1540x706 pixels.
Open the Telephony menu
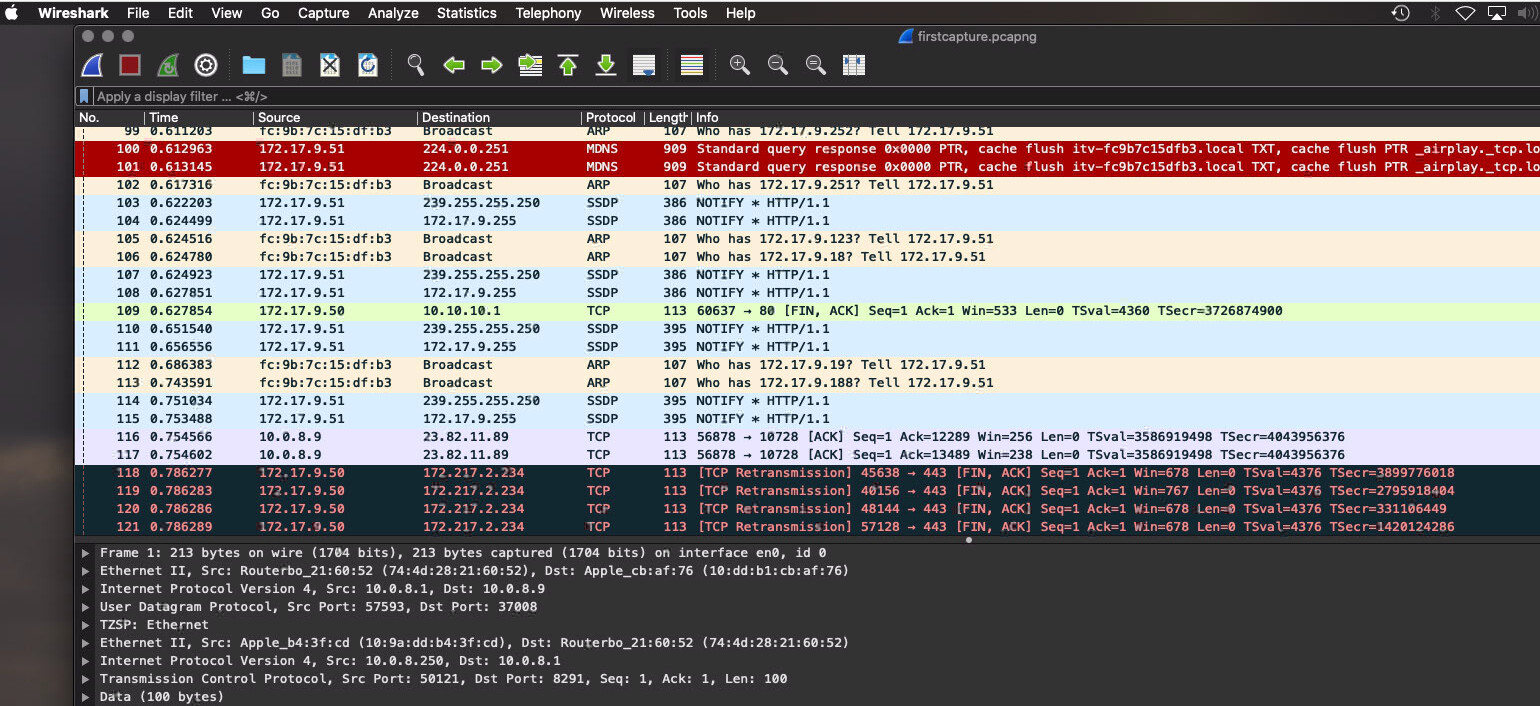click(x=548, y=13)
